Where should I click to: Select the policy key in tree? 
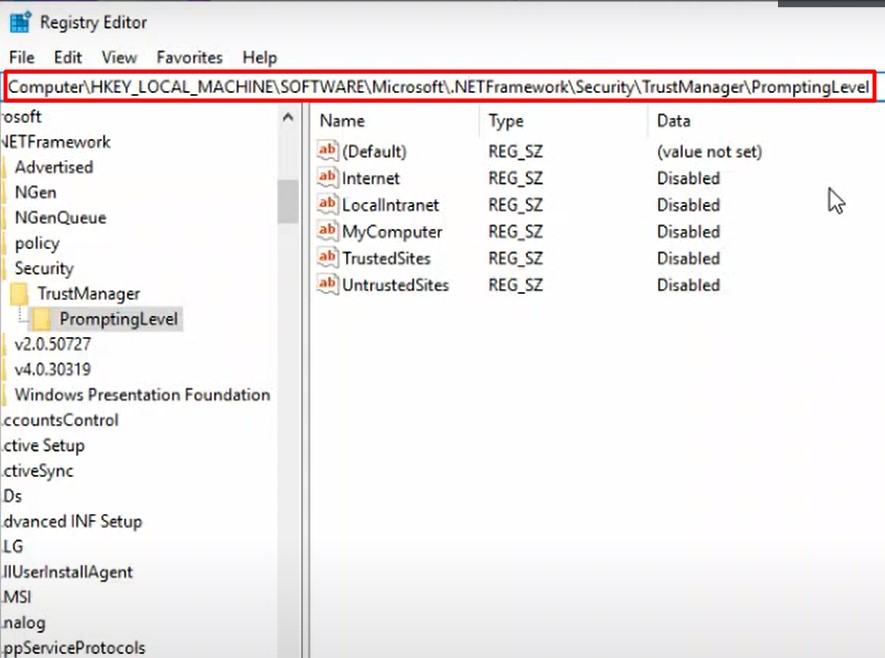(37, 243)
